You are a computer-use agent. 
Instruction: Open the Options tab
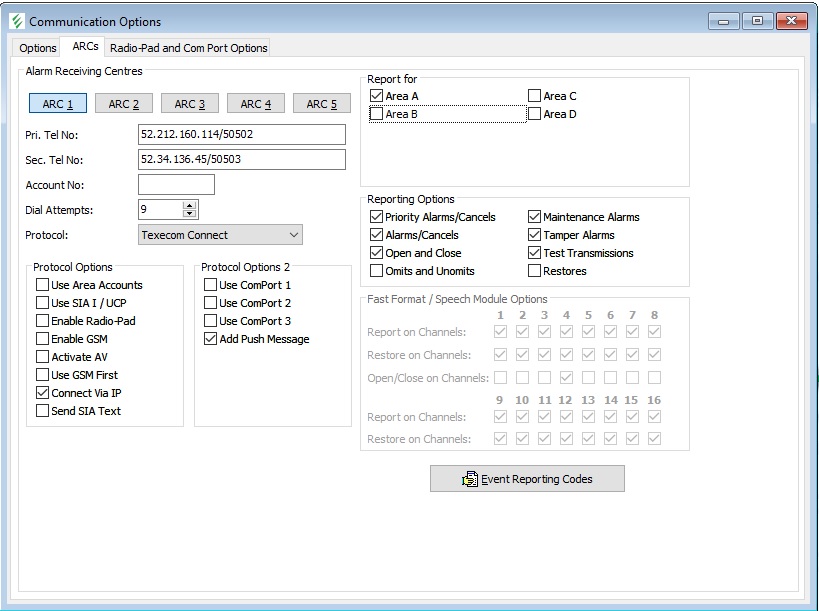pos(38,48)
